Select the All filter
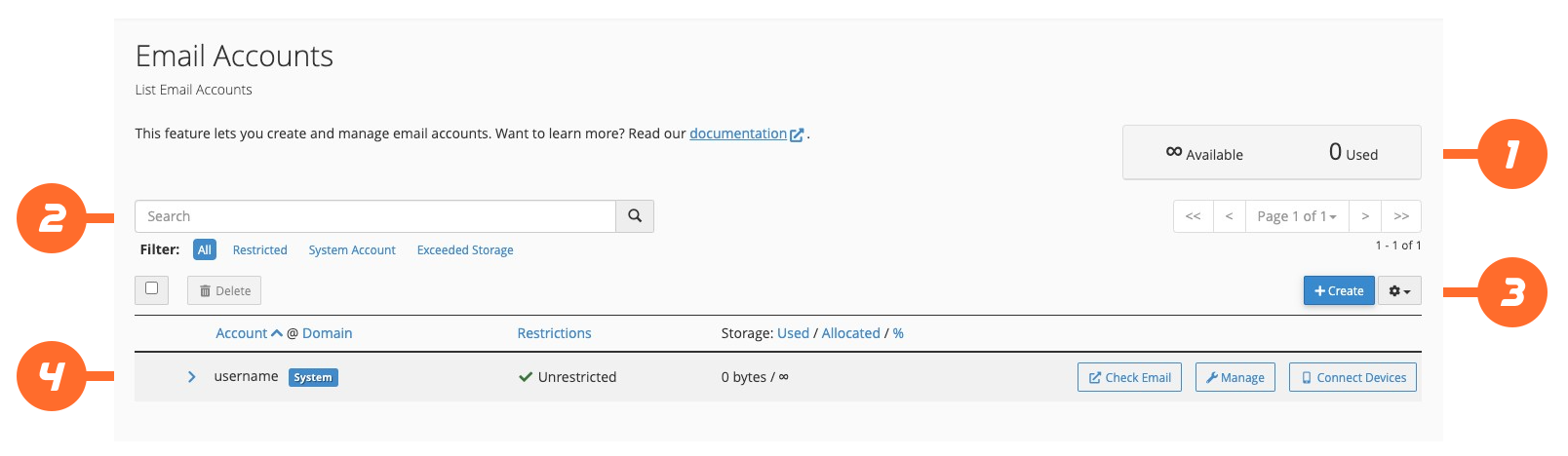This screenshot has height=456, width=1568. coord(205,250)
